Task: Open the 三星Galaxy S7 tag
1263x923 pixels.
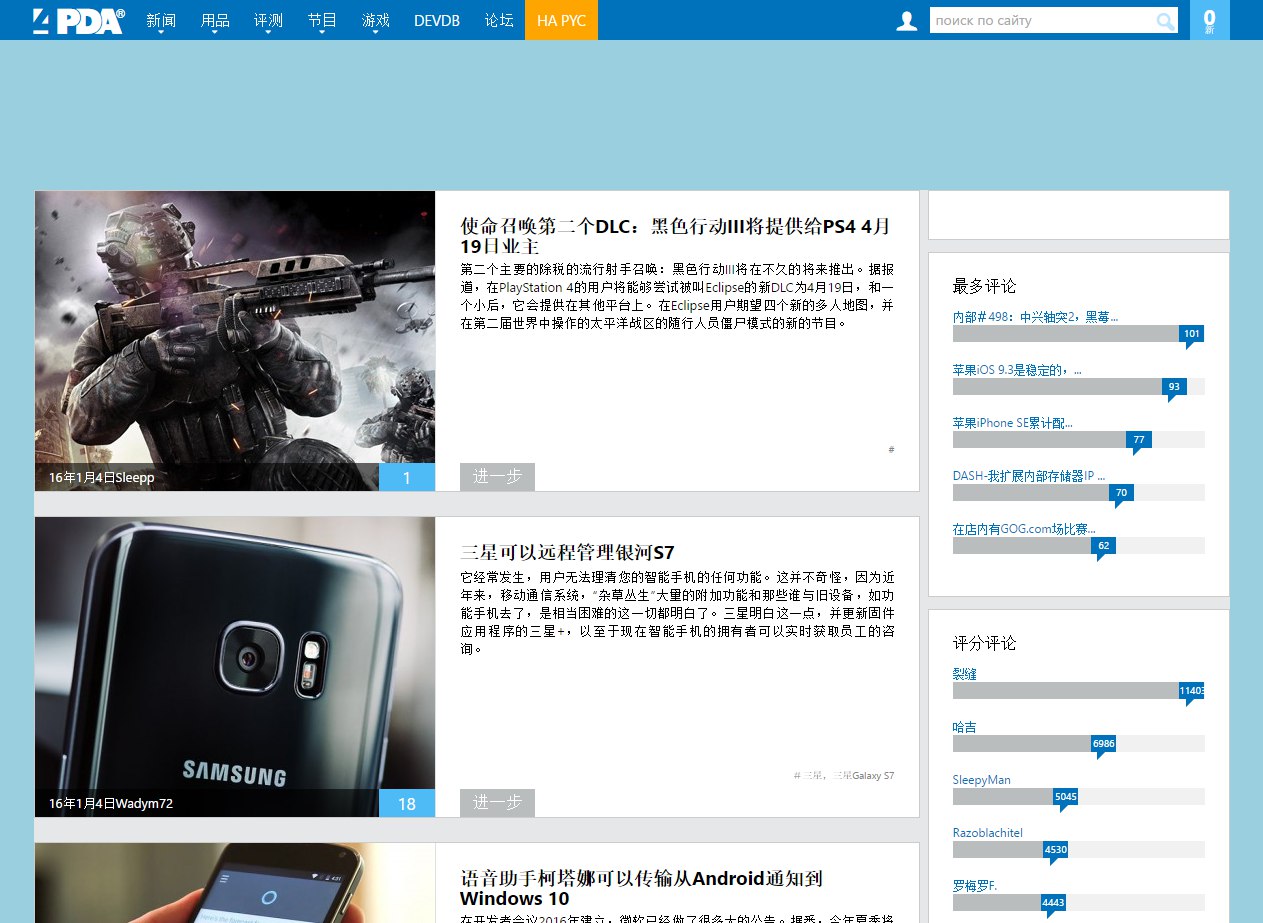Action: [x=864, y=775]
